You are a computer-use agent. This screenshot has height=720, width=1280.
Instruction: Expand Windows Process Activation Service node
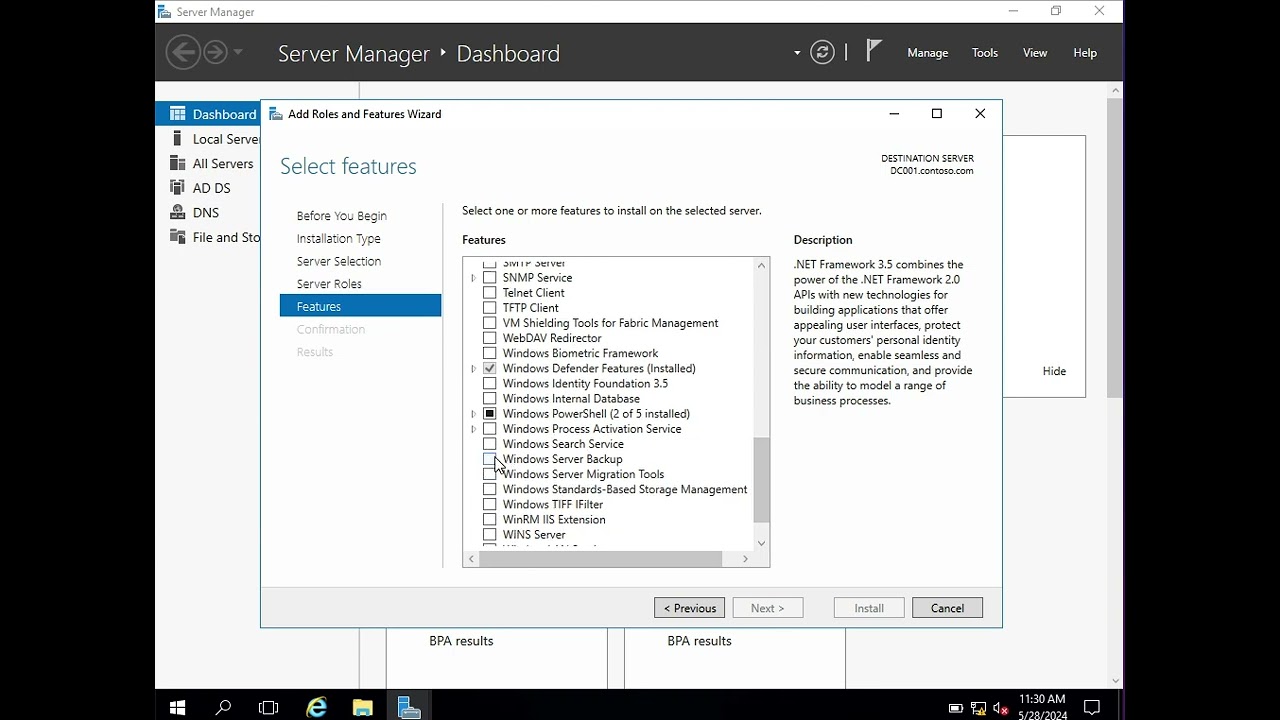(474, 429)
